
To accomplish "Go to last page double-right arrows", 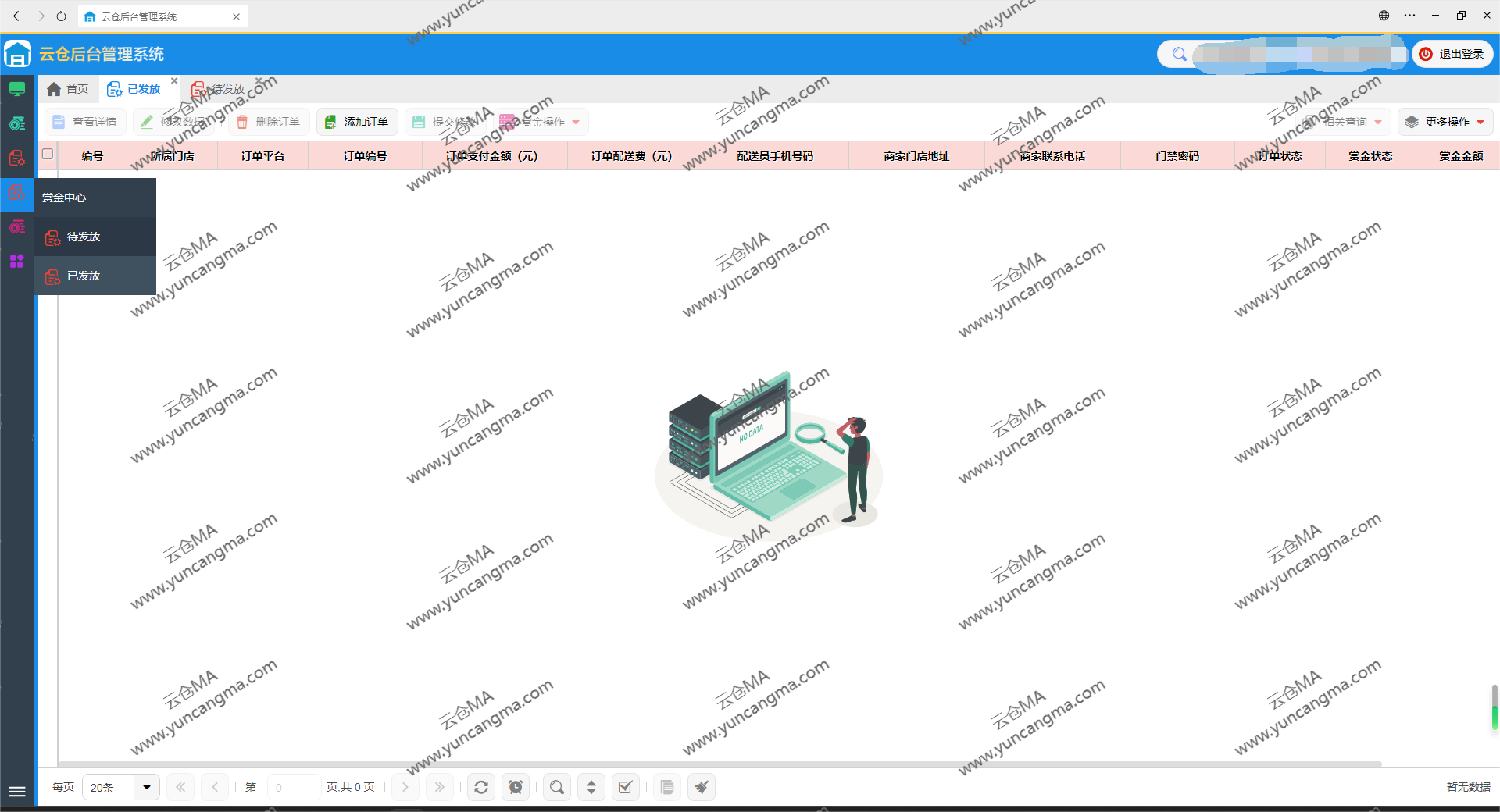I will (439, 787).
